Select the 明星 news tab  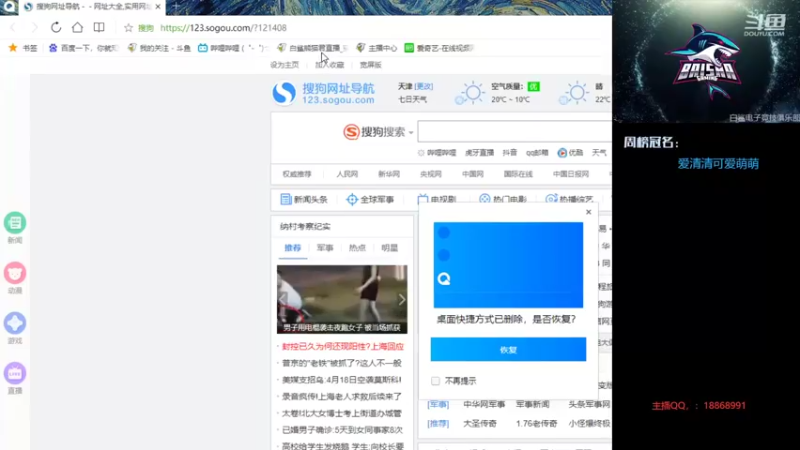389,248
